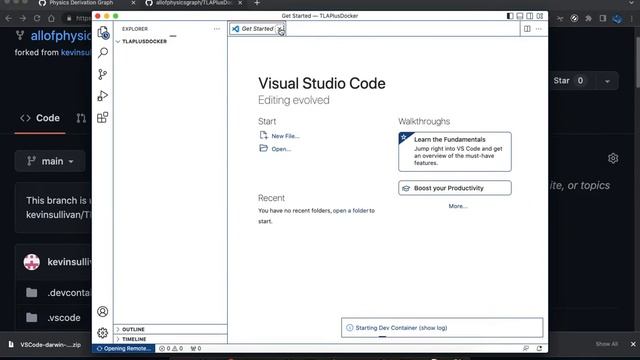Open the Accounts menu icon

coord(103,311)
